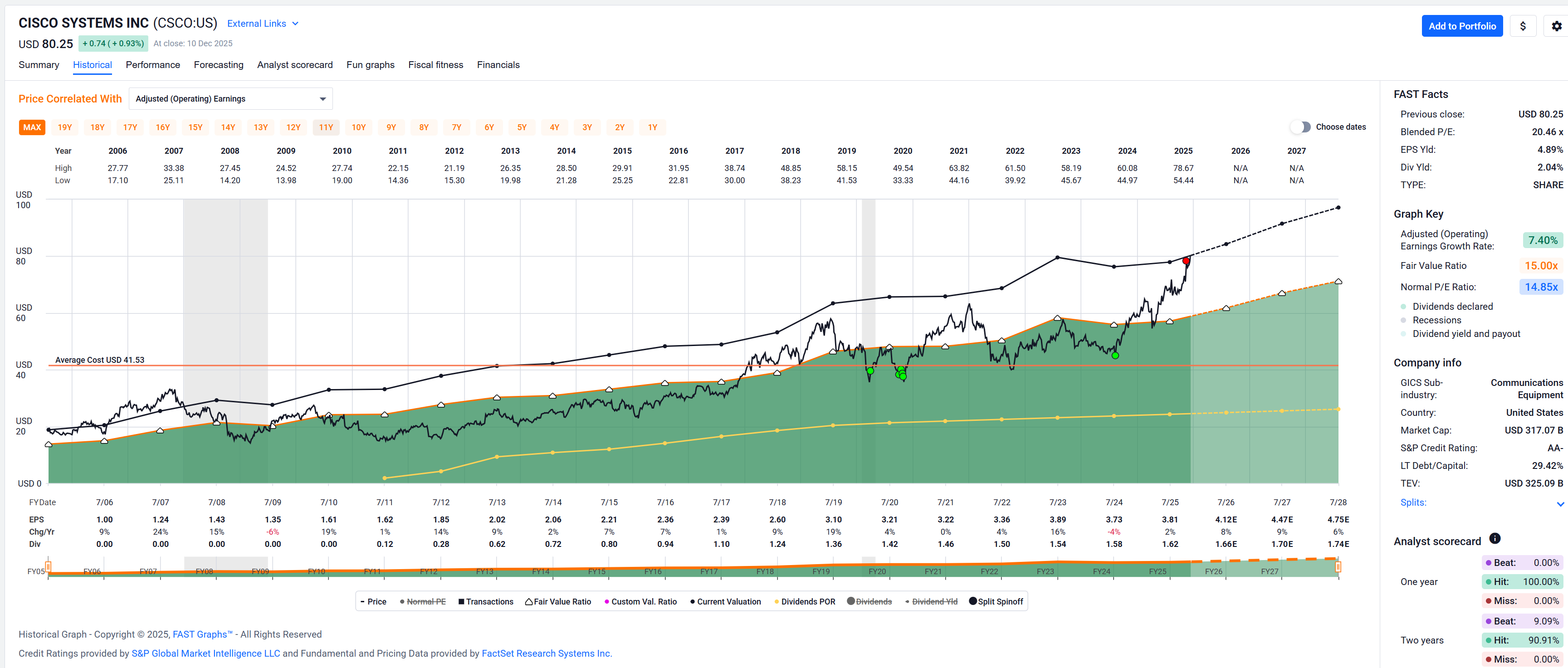Open the Adjusted (Operating) Earnings dropdown
The height and width of the screenshot is (668, 1568).
pyautogui.click(x=230, y=98)
